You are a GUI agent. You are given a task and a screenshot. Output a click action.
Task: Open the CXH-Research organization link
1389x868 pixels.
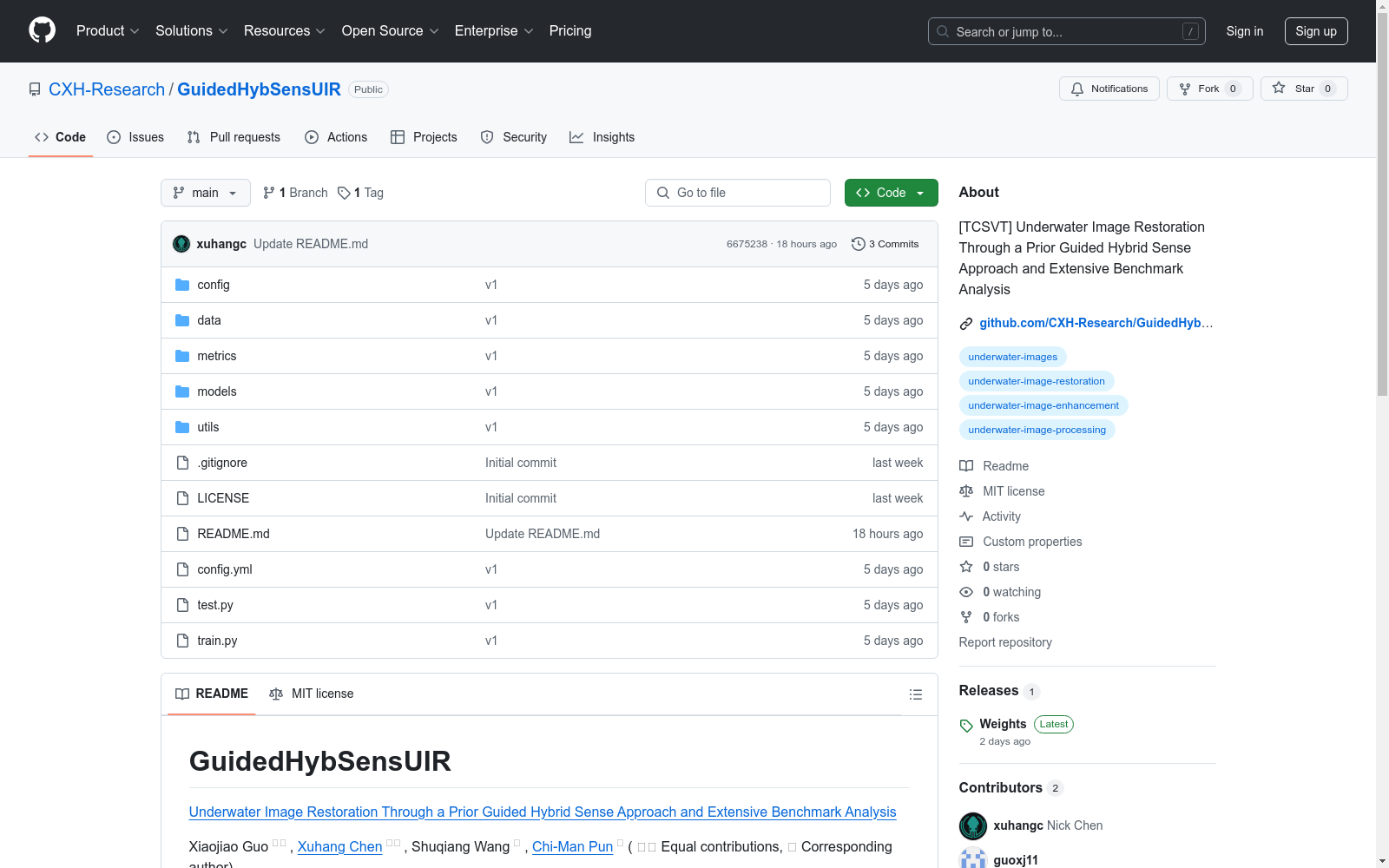(107, 89)
